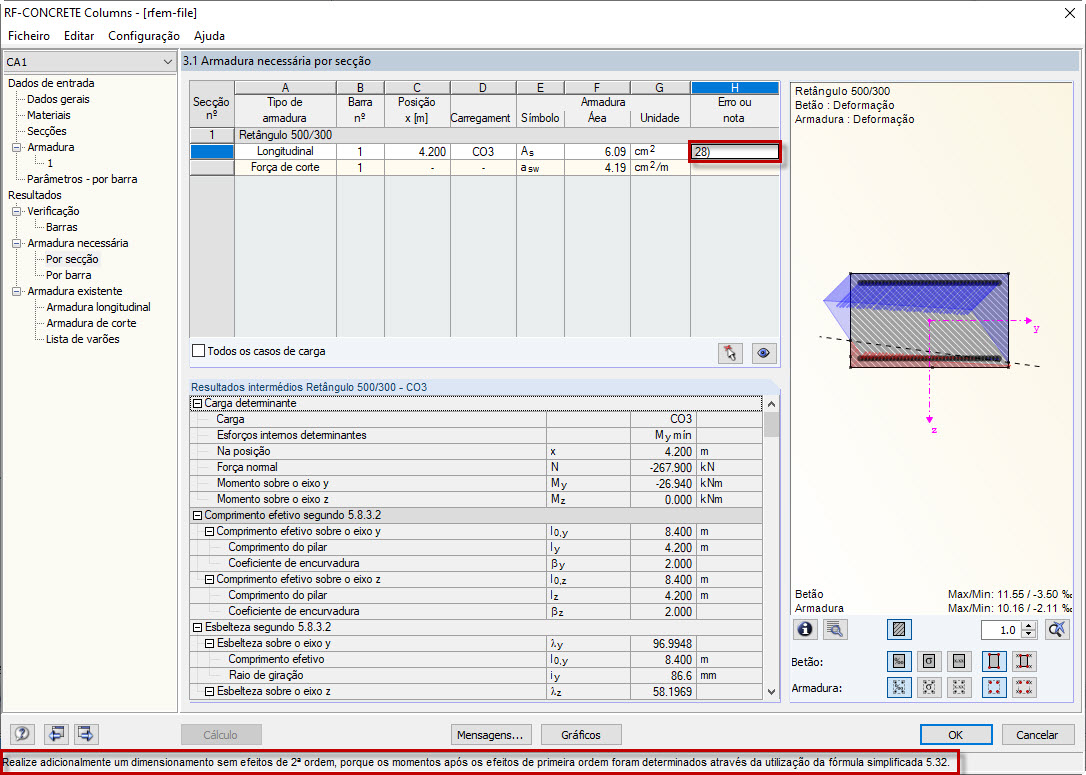Open the Ficheiro menu

[29, 36]
